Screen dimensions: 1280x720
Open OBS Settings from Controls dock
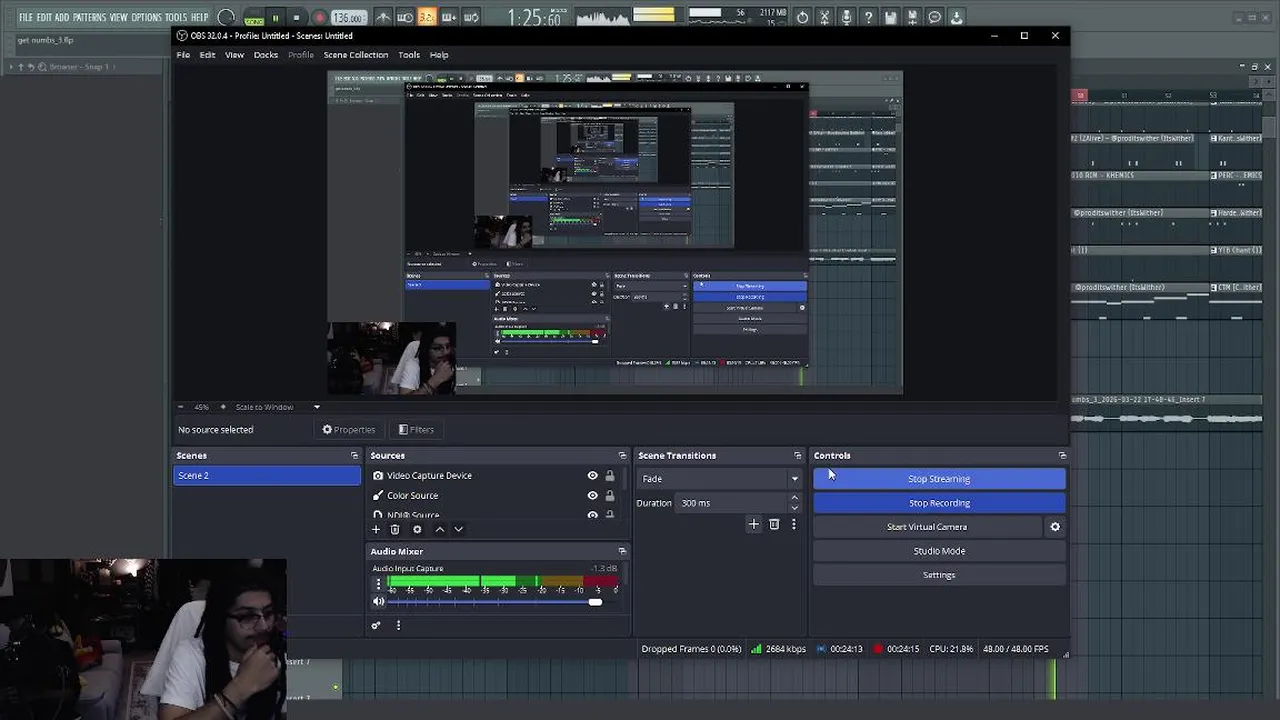[939, 575]
